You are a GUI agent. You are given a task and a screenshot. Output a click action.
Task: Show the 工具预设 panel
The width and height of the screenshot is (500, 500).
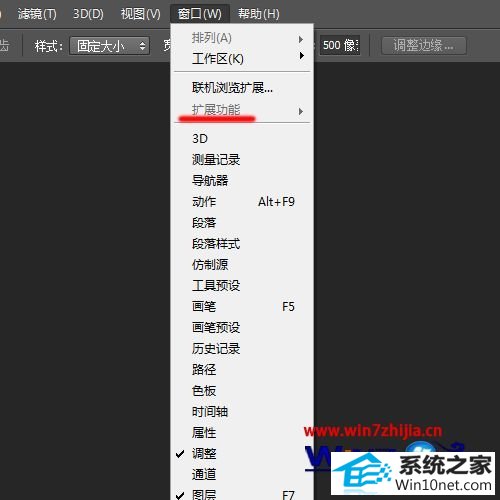pyautogui.click(x=242, y=286)
